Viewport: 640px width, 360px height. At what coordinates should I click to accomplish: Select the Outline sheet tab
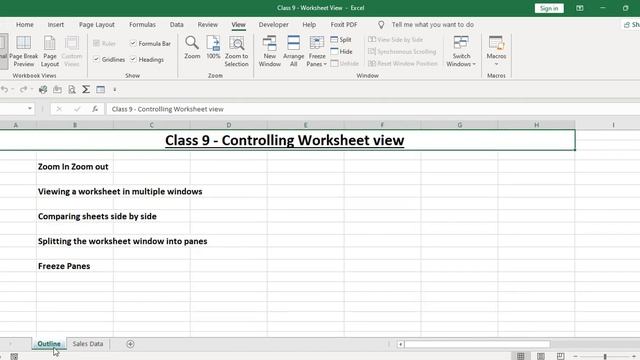49,344
